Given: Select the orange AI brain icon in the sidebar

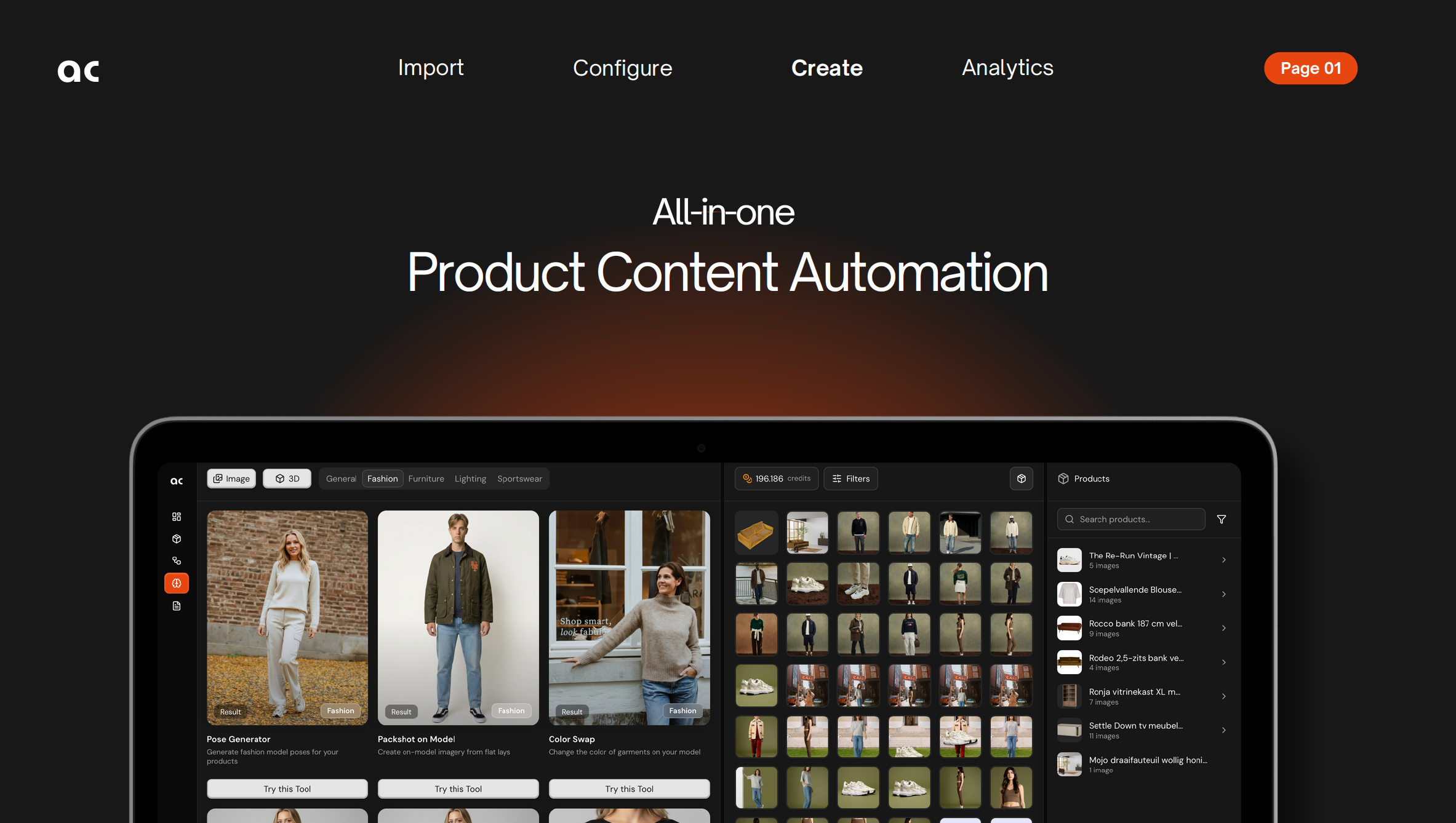Looking at the screenshot, I should click(177, 582).
